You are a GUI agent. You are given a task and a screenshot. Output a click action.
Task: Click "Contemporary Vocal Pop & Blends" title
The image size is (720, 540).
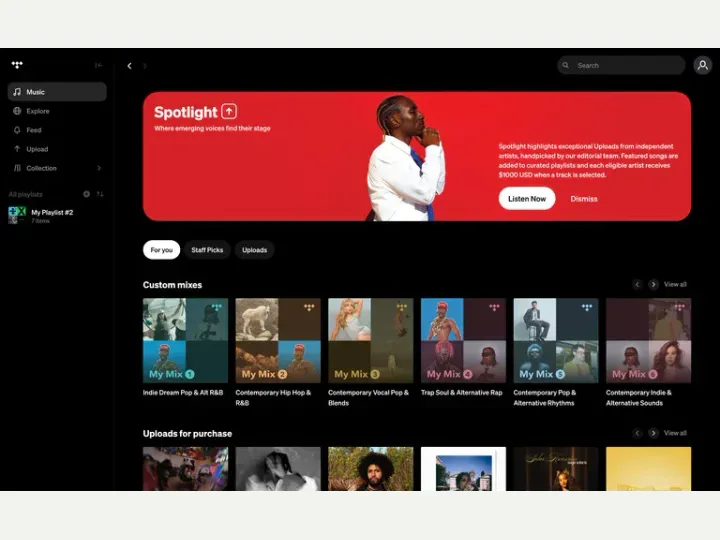368,398
